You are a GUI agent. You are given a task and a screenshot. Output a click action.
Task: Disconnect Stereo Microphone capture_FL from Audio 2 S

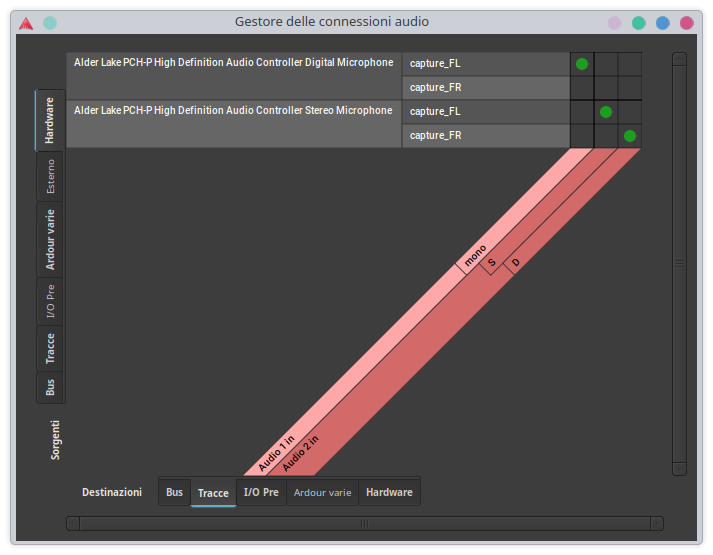click(606, 112)
